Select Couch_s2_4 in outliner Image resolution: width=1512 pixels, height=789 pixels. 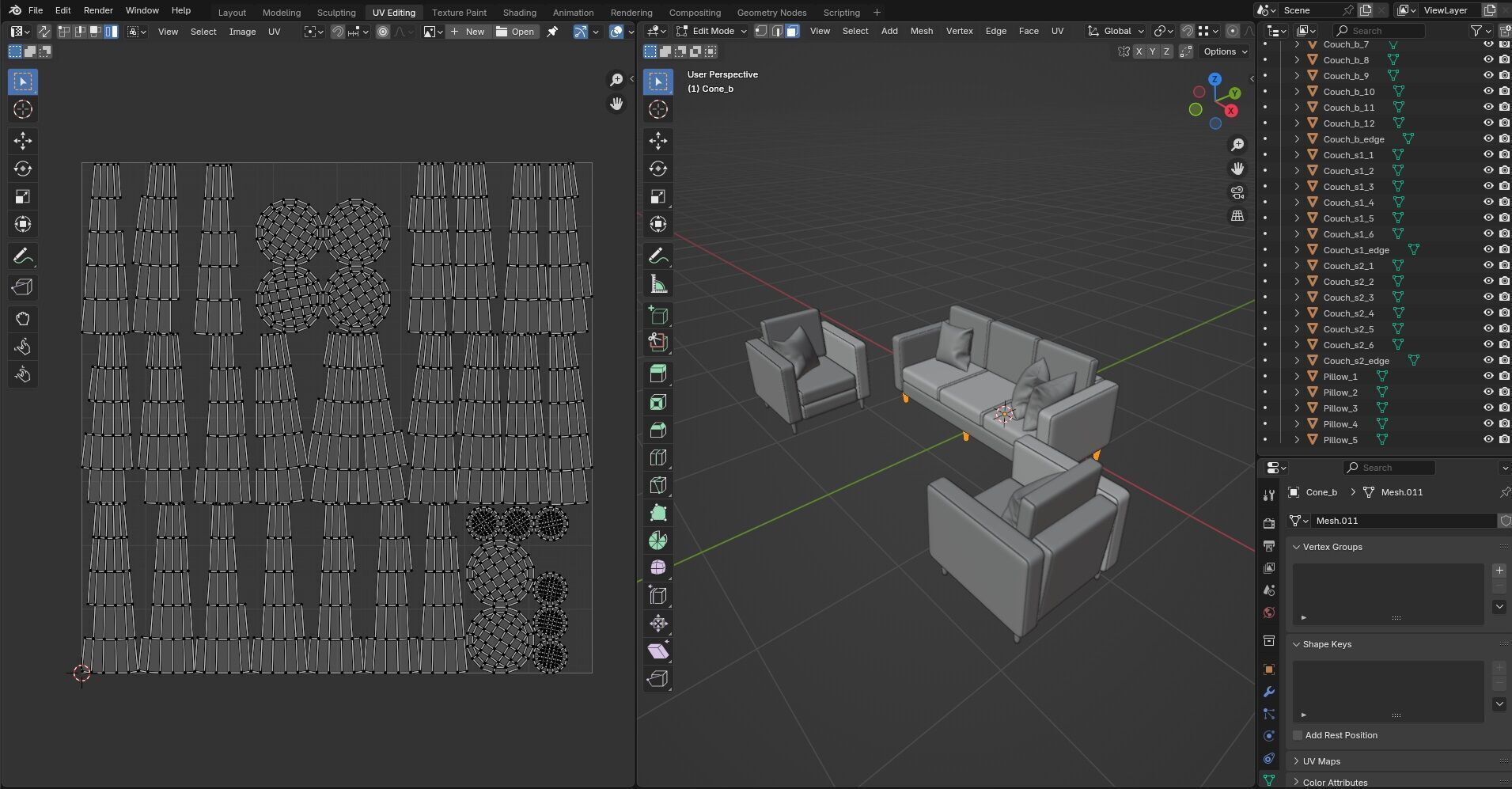tap(1348, 313)
